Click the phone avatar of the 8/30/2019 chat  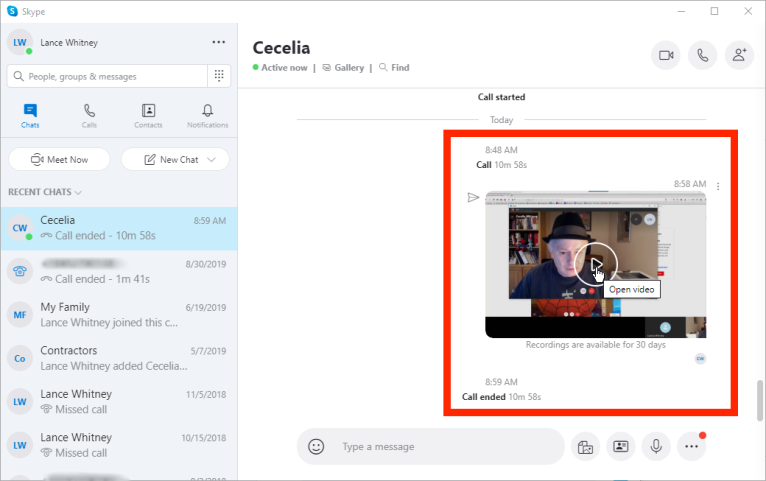[x=20, y=272]
